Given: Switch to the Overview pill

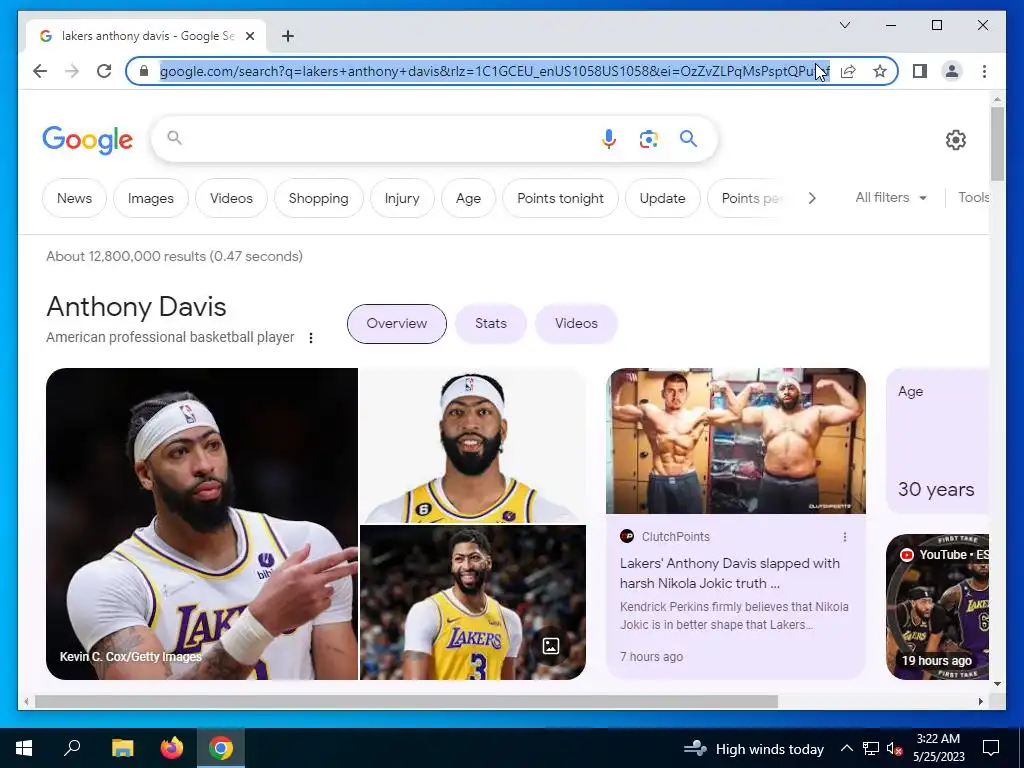Looking at the screenshot, I should click(x=396, y=323).
